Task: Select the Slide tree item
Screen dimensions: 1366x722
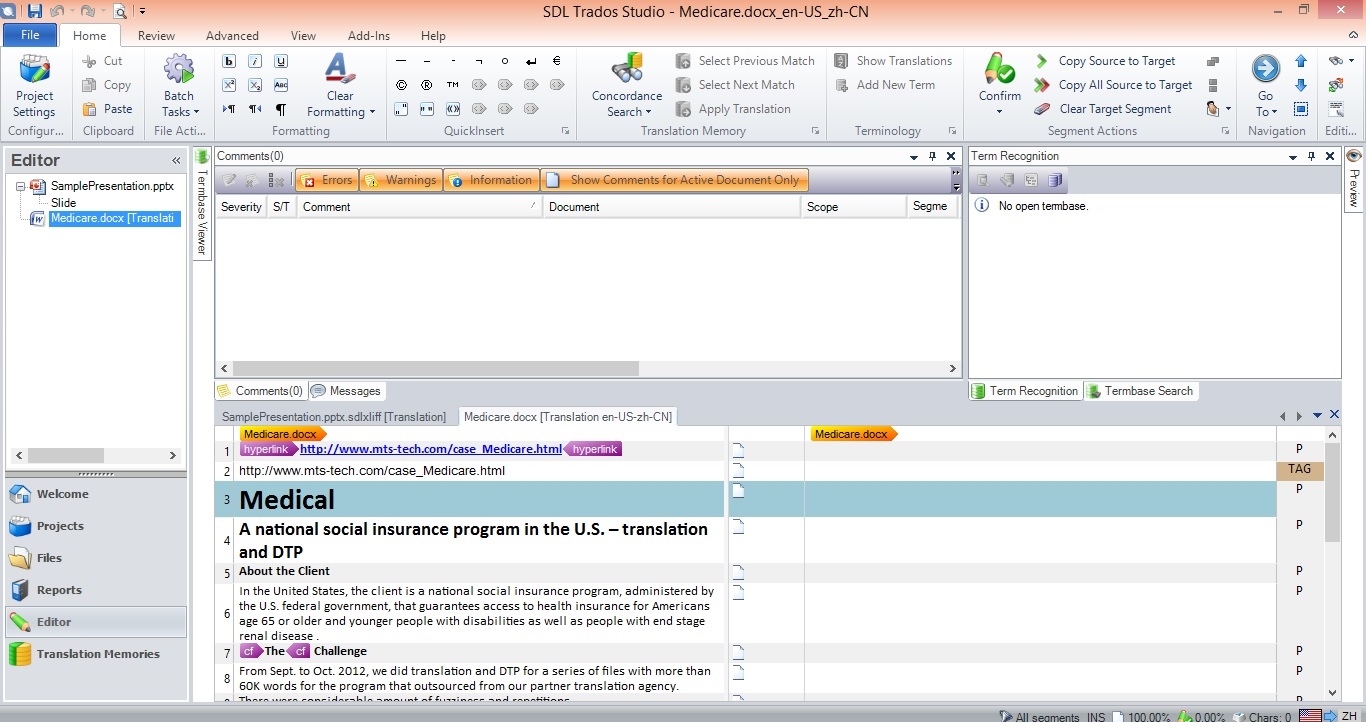Action: point(64,202)
